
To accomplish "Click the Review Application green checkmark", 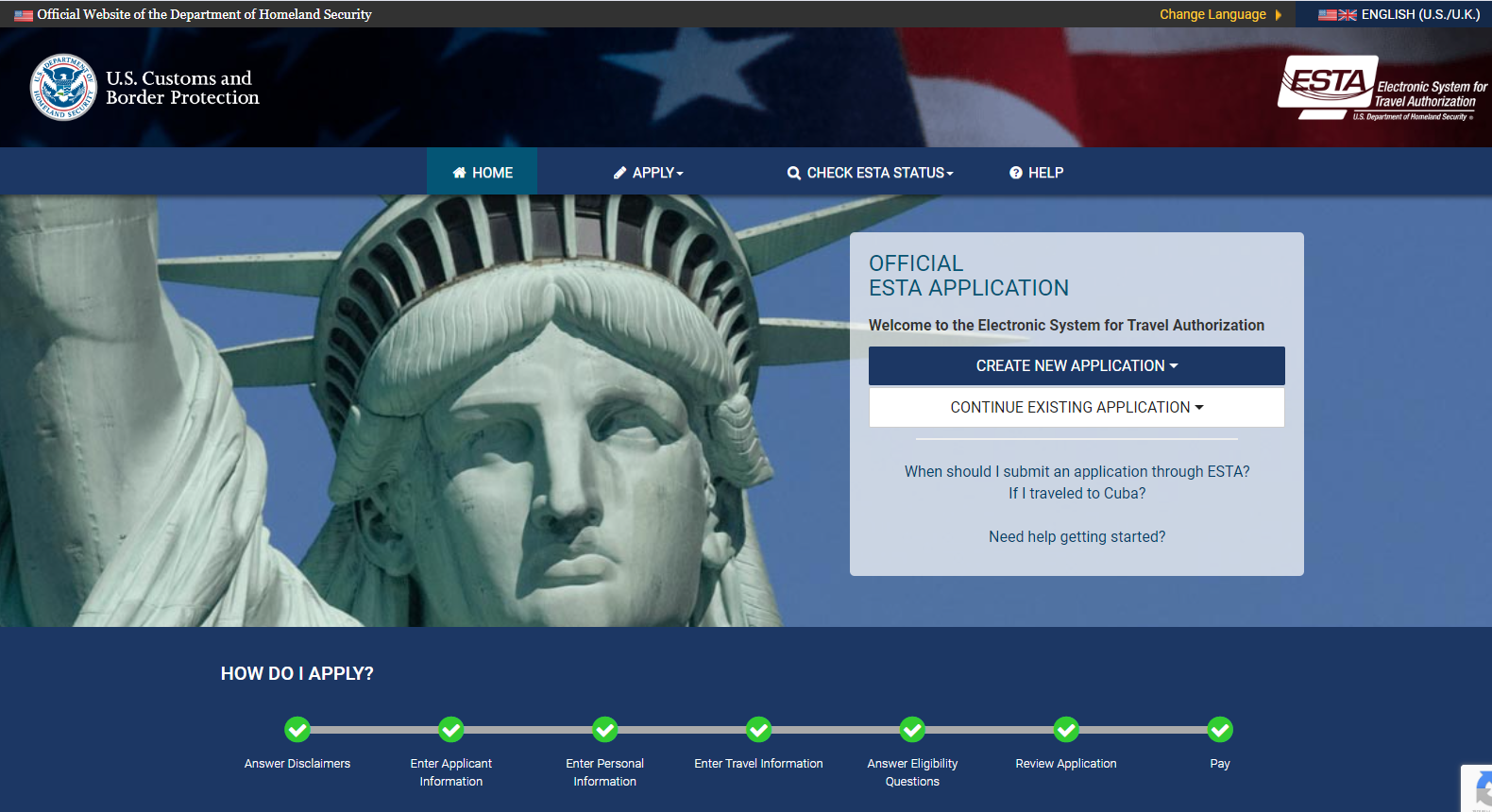I will click(x=1066, y=730).
